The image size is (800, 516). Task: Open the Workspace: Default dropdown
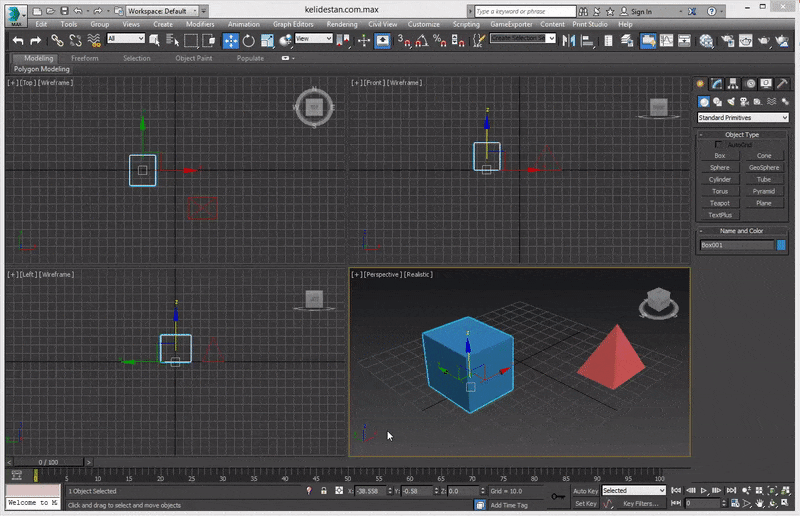coord(161,11)
